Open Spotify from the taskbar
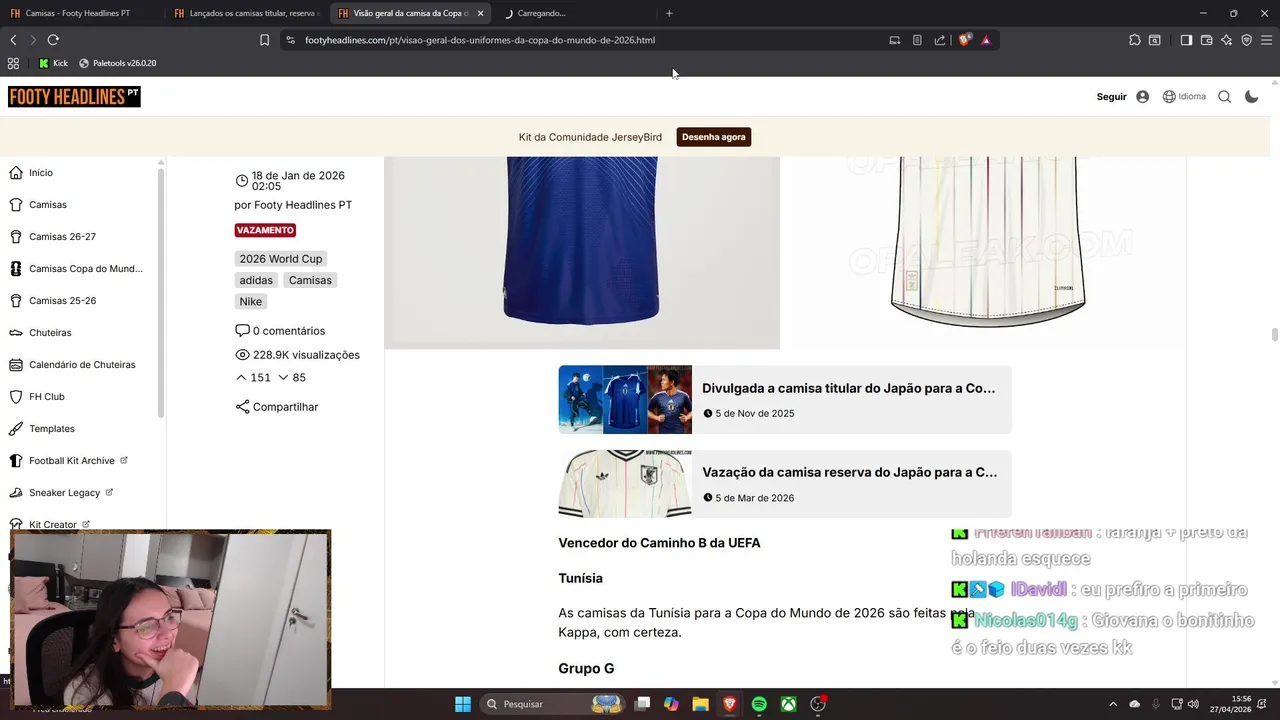1280x720 pixels. tap(759, 704)
